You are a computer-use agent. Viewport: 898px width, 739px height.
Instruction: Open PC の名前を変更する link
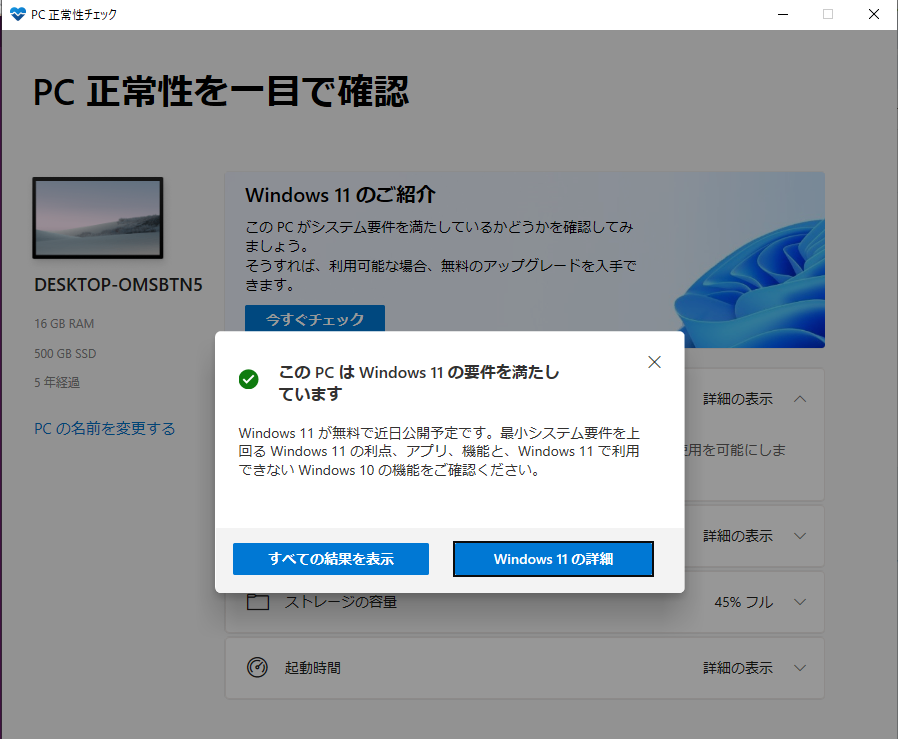tap(105, 429)
